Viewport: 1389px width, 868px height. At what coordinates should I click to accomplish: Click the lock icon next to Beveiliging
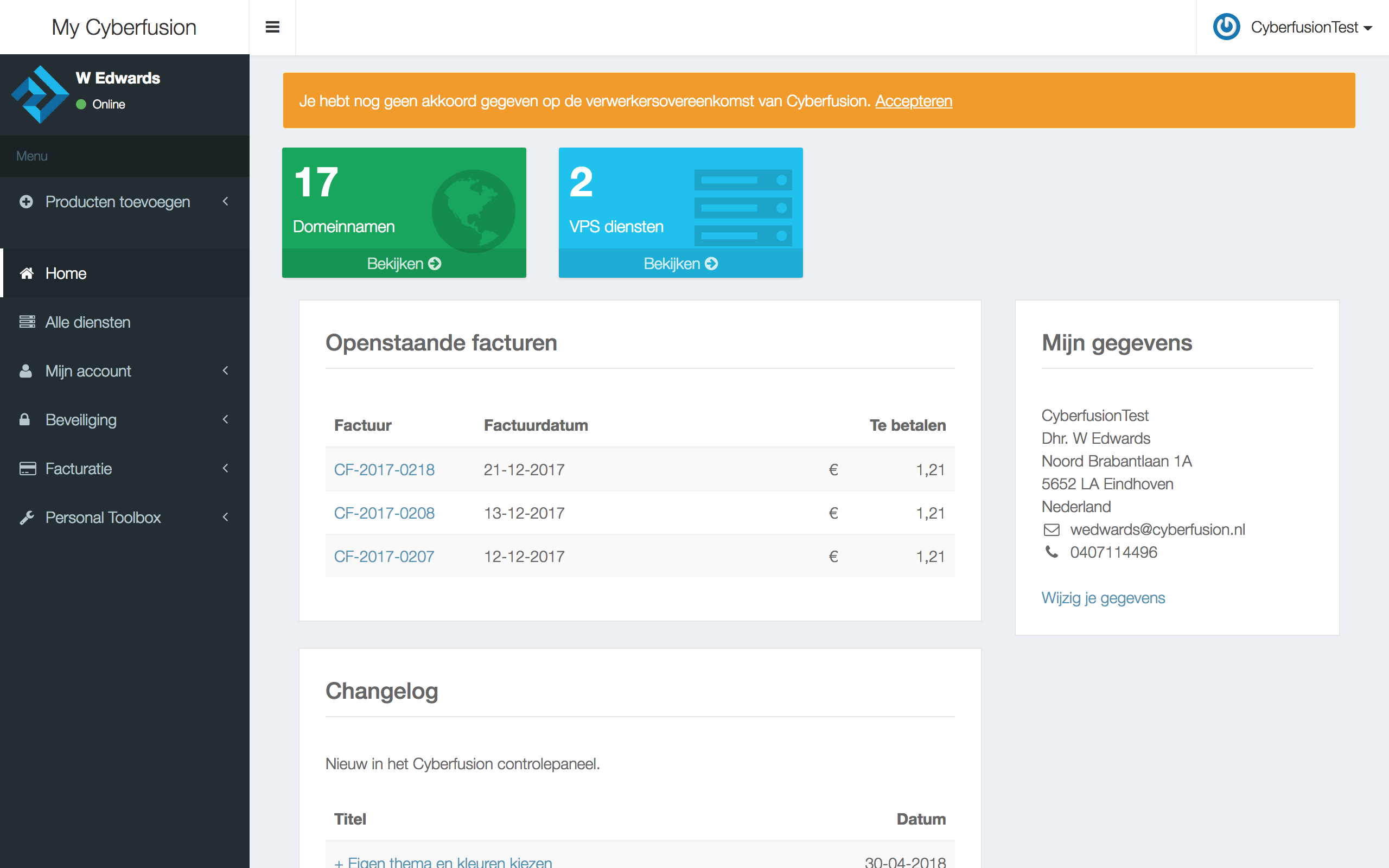24,420
